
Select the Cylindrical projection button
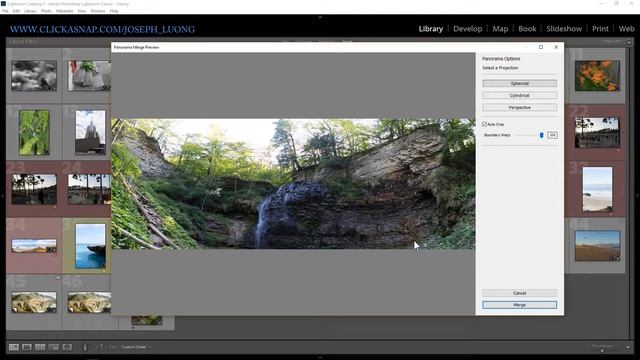click(519, 95)
